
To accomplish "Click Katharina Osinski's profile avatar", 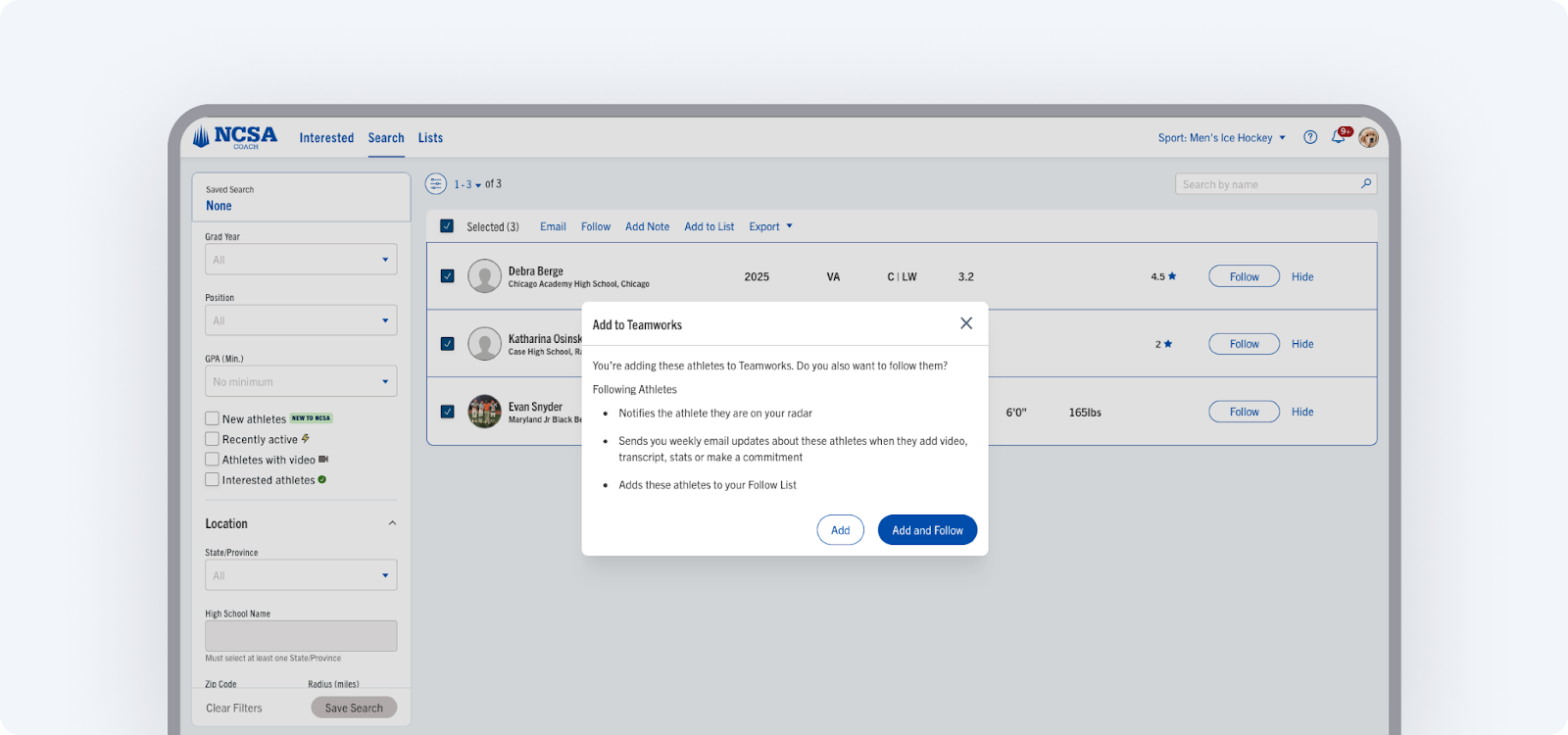I will pos(485,344).
